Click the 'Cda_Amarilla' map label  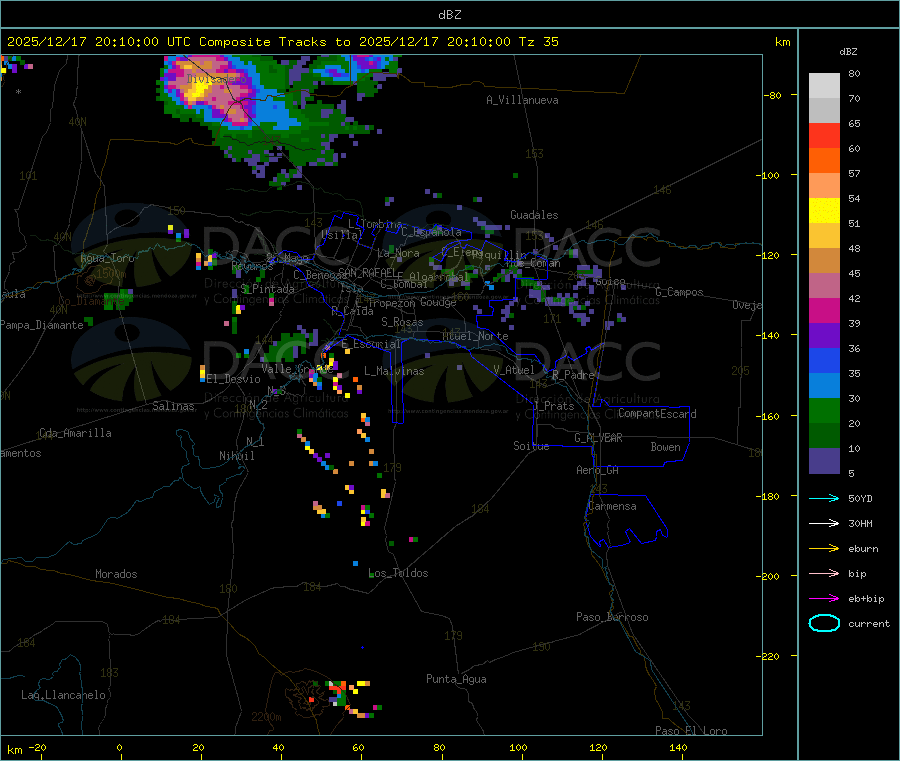[x=75, y=433]
